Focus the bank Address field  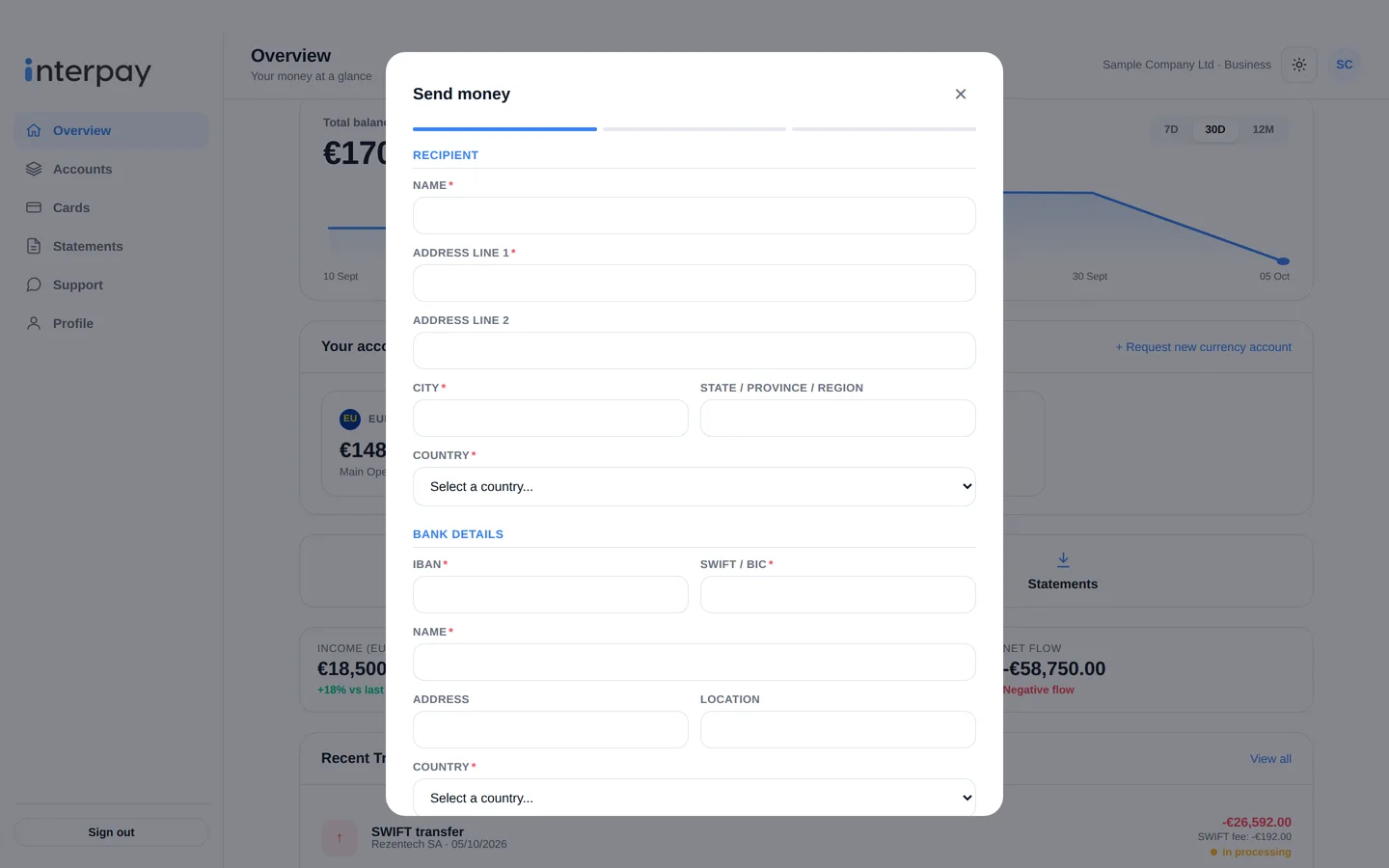[551, 730]
